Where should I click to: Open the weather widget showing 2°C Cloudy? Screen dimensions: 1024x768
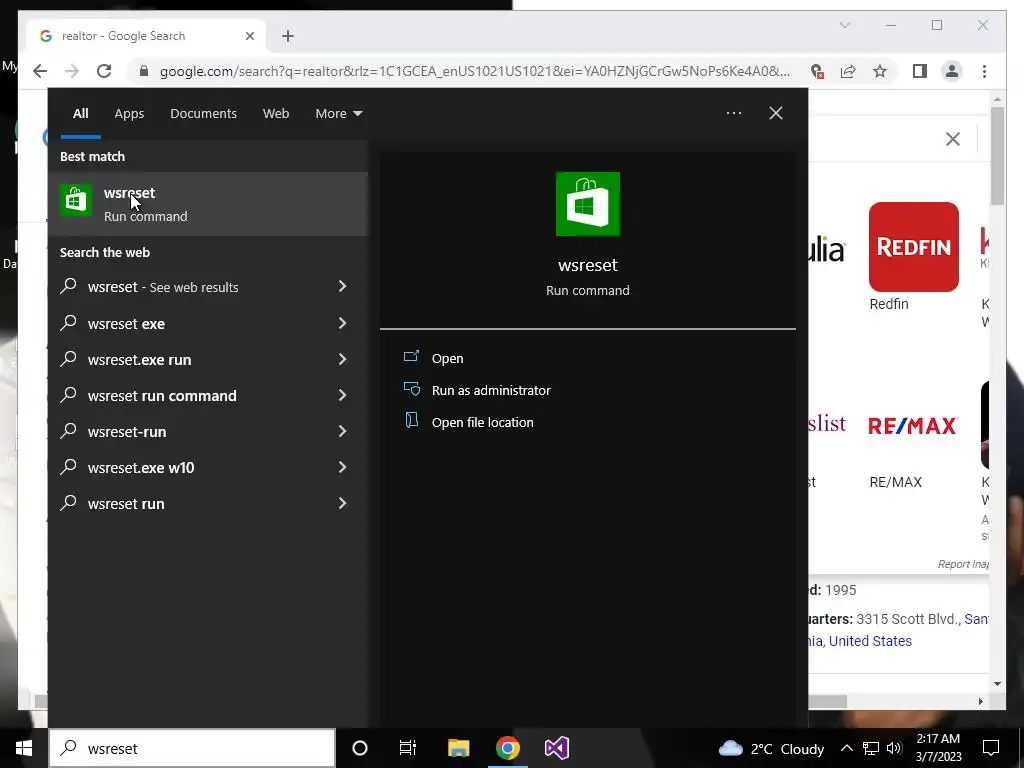pyautogui.click(x=771, y=748)
